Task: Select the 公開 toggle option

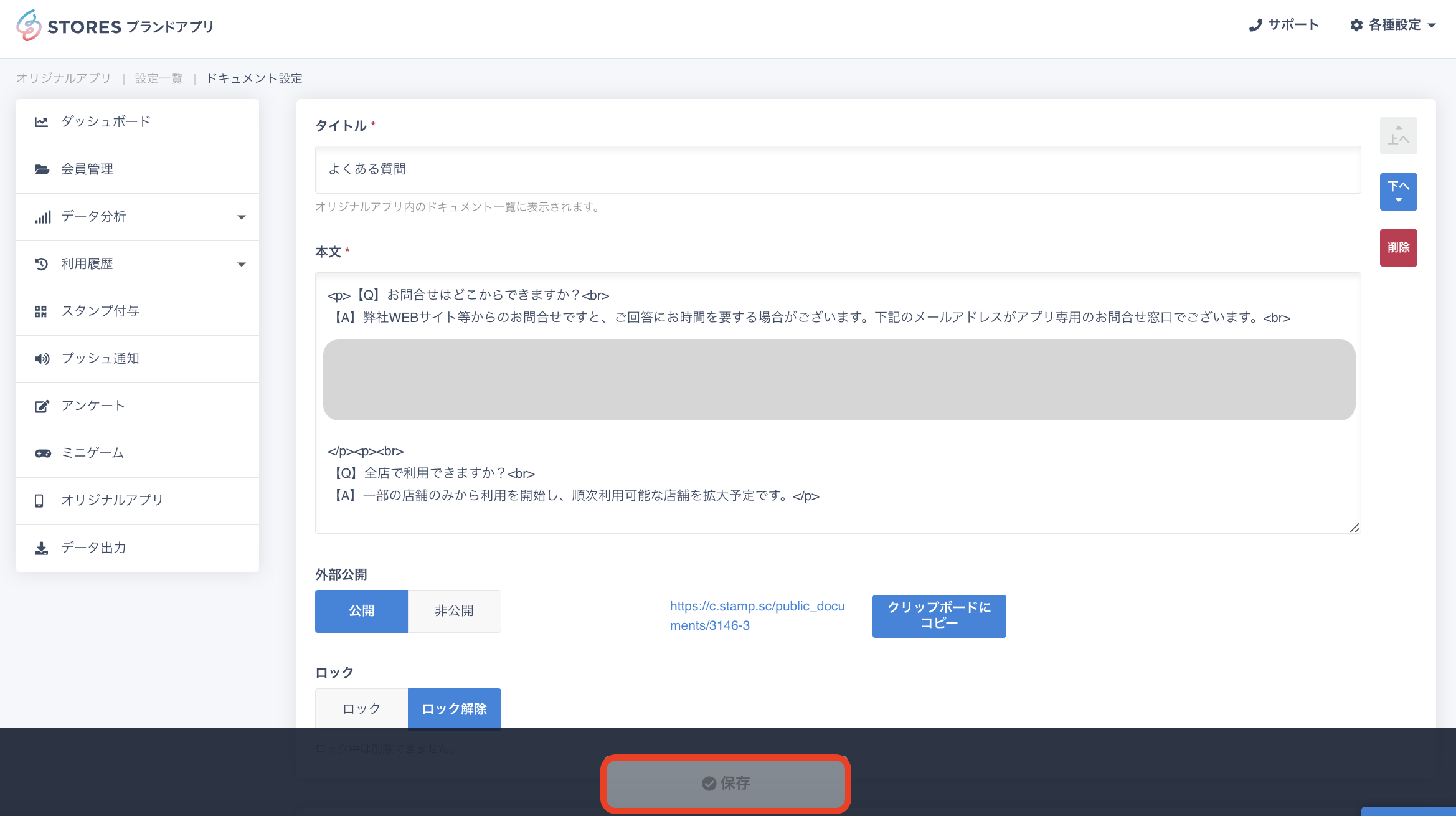Action: 361,611
